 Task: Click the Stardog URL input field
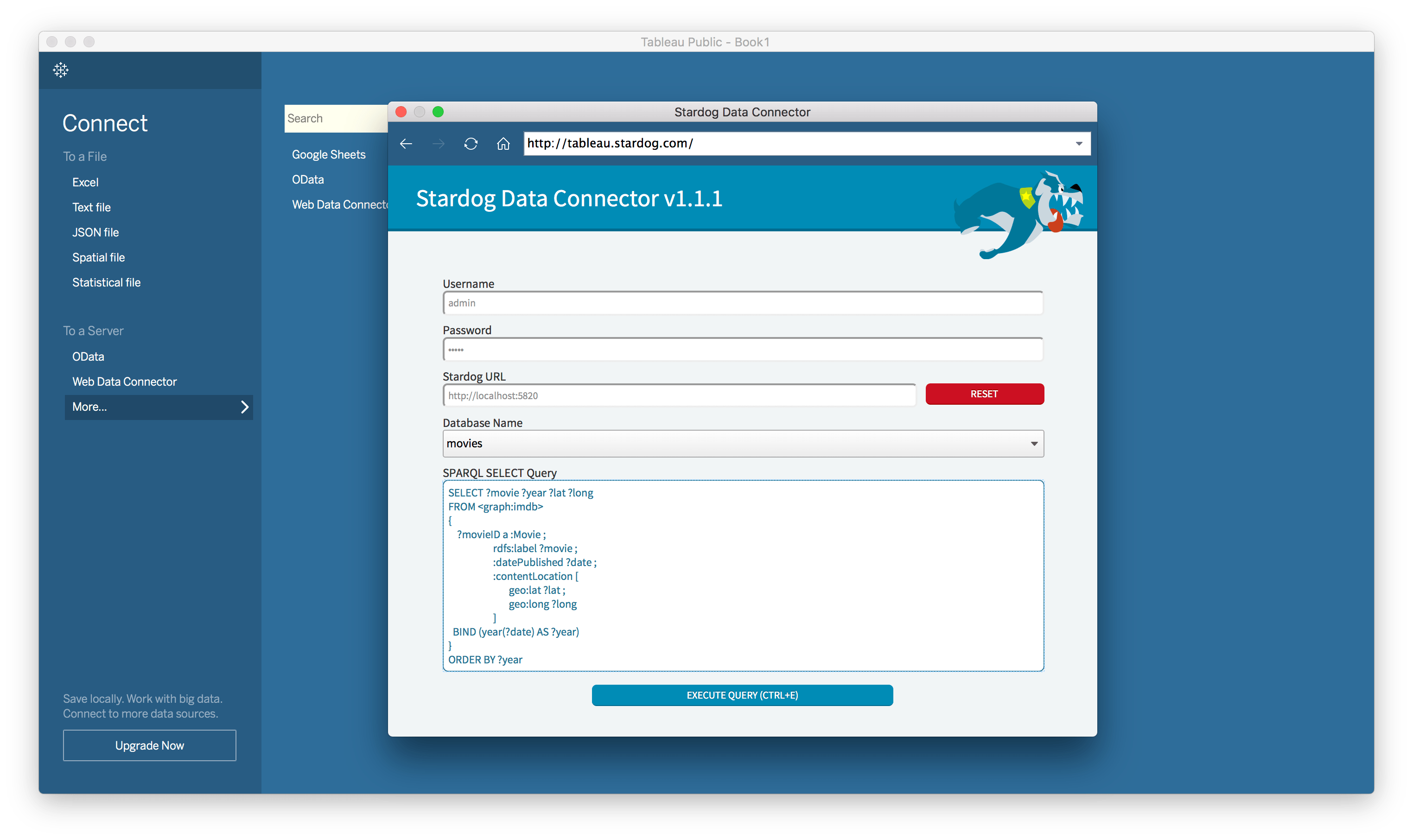(679, 395)
